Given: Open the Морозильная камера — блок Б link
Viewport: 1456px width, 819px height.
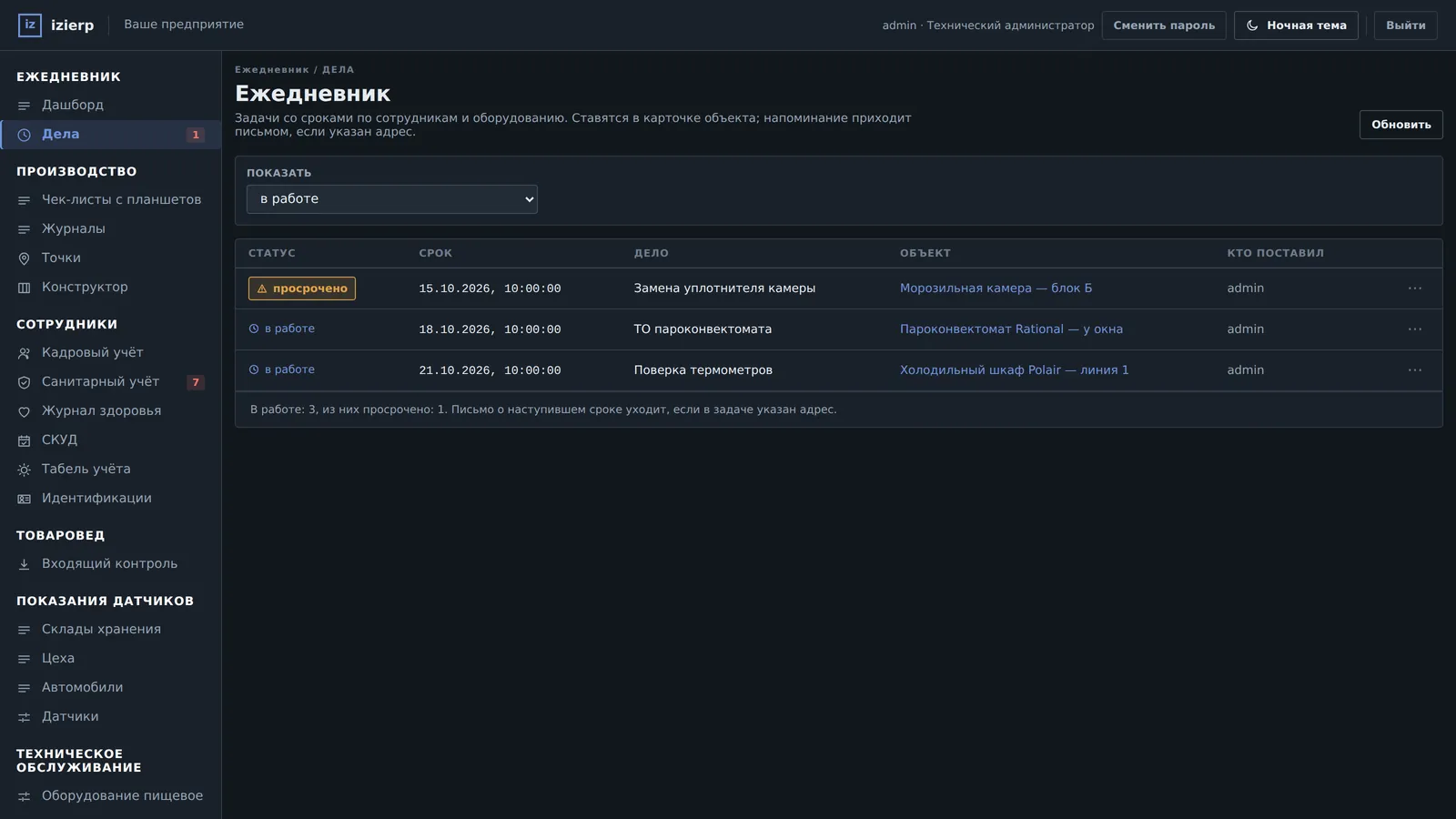Looking at the screenshot, I should [x=996, y=288].
